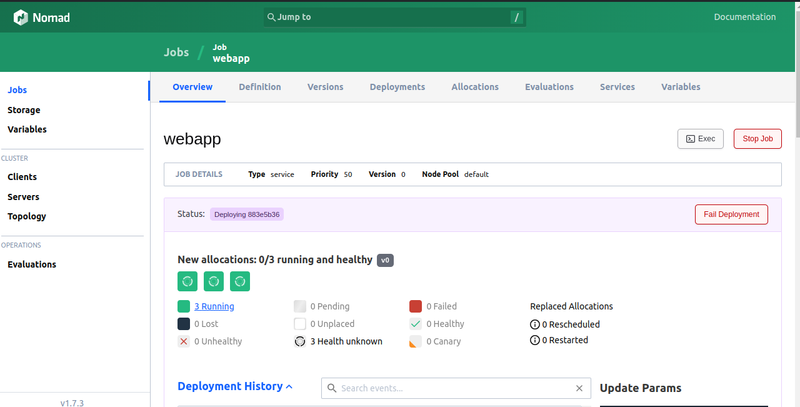Go to the Allocations tab
This screenshot has width=800, height=407.
[474, 87]
